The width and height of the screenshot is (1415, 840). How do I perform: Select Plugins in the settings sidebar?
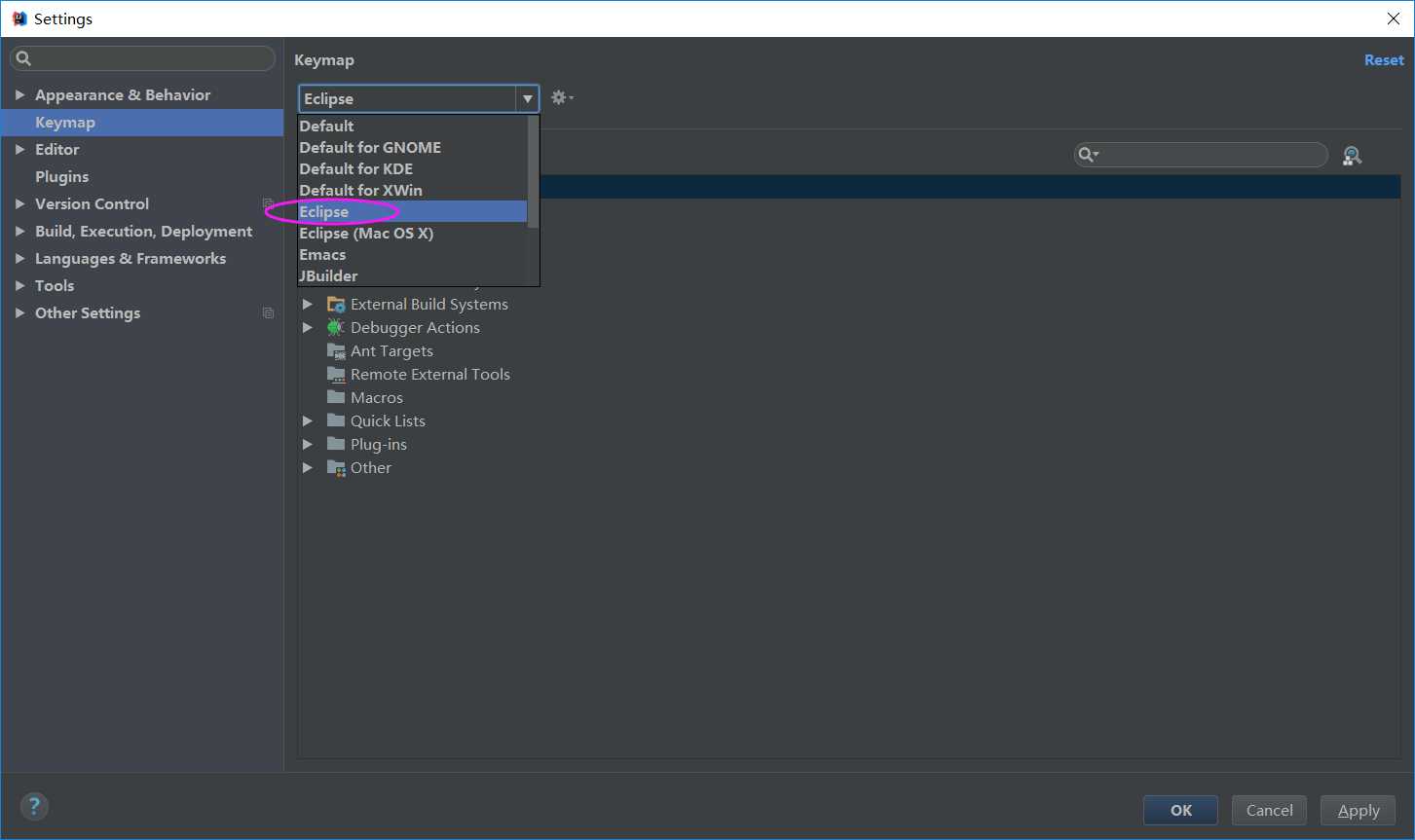[142, 177]
